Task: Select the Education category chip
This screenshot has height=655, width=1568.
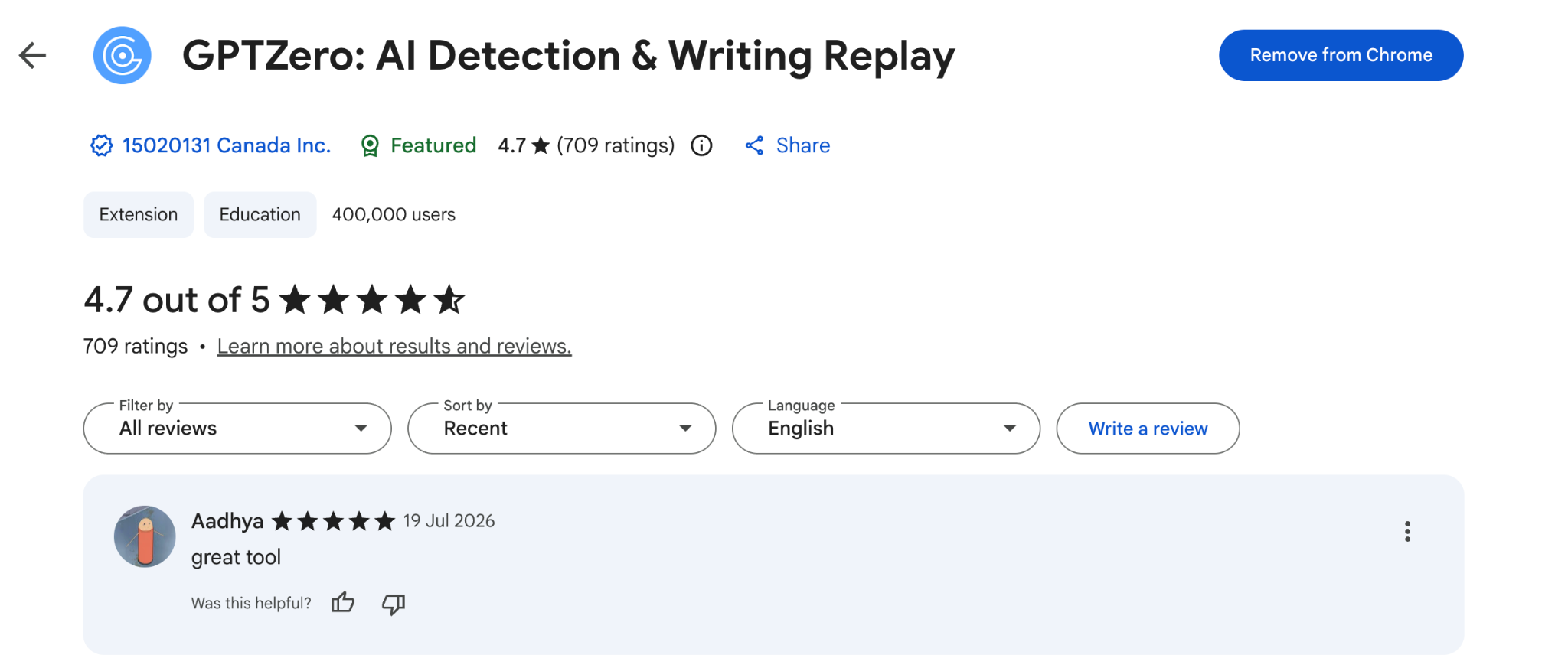Action: (x=260, y=215)
